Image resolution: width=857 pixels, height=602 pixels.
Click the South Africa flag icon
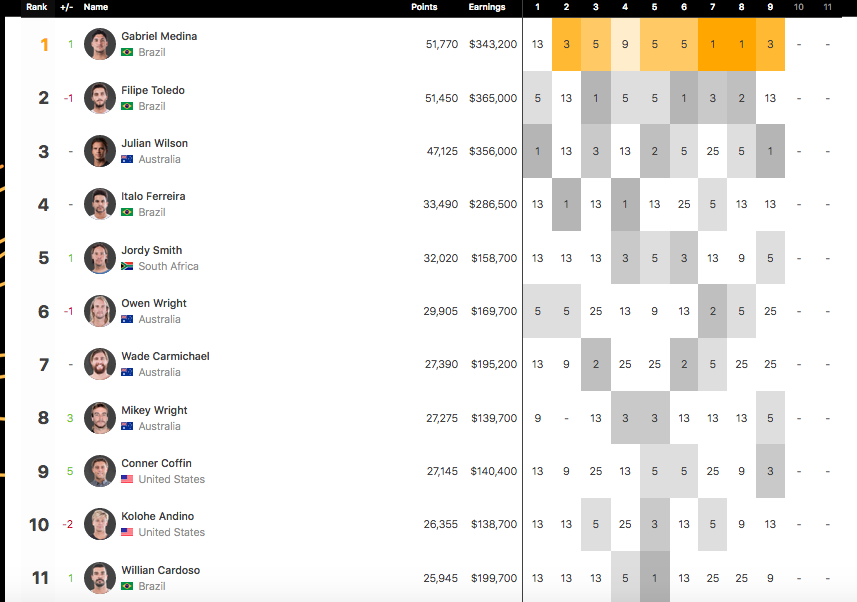point(127,267)
